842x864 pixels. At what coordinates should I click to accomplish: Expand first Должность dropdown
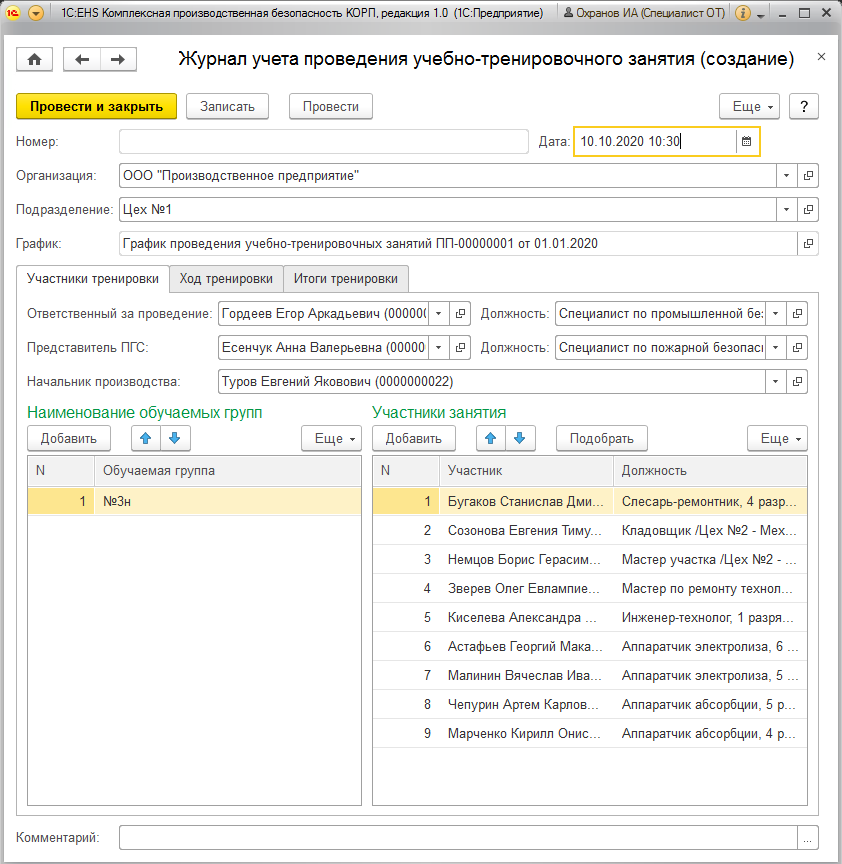[775, 314]
